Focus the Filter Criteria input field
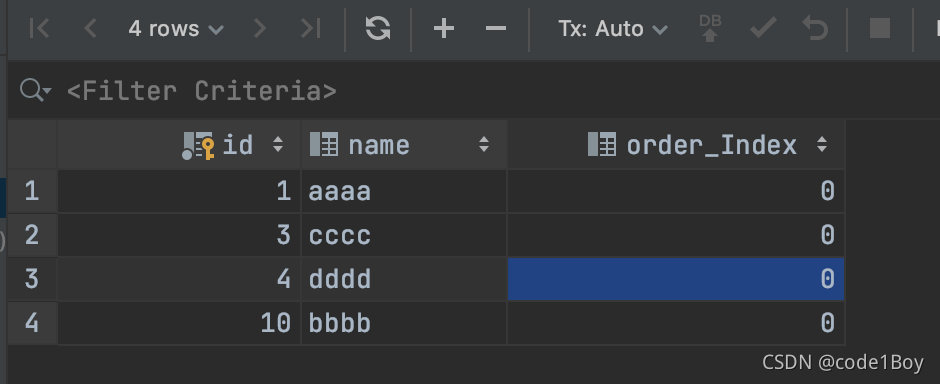 pyautogui.click(x=201, y=91)
